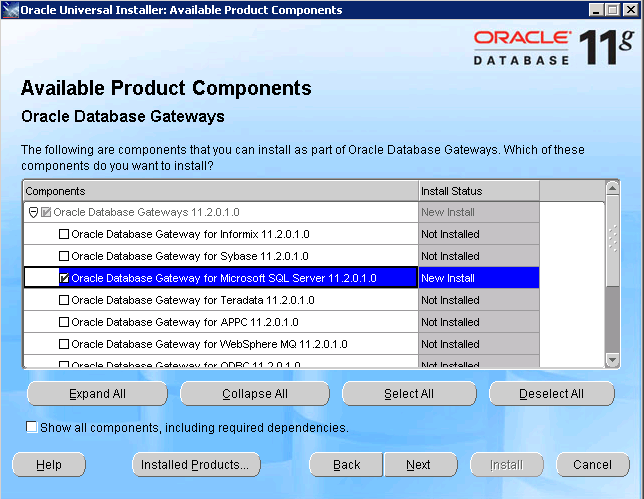
Task: Click the component list scrollbar thumb
Action: click(x=612, y=240)
